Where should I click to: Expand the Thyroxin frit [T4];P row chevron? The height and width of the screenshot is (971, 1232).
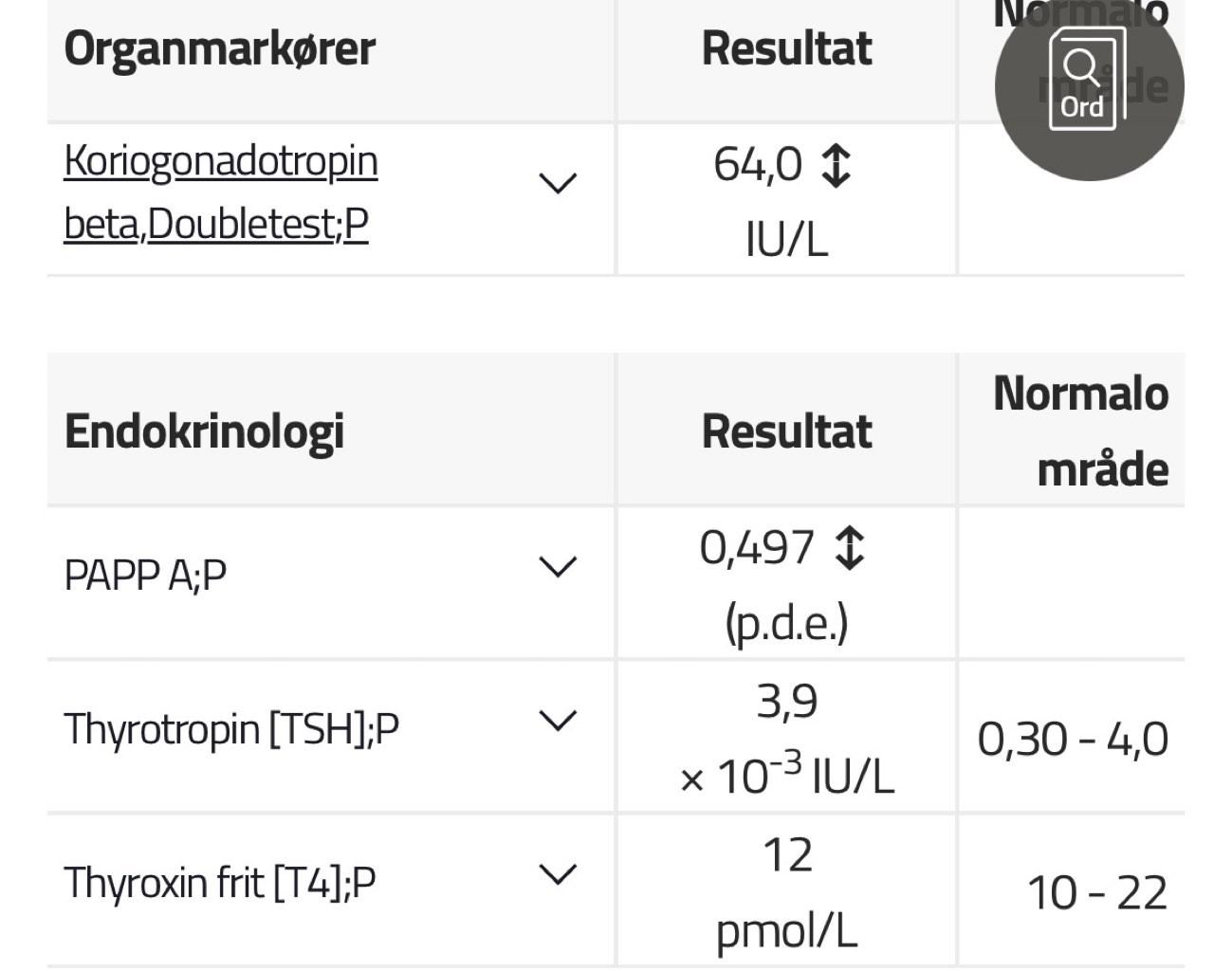558,874
